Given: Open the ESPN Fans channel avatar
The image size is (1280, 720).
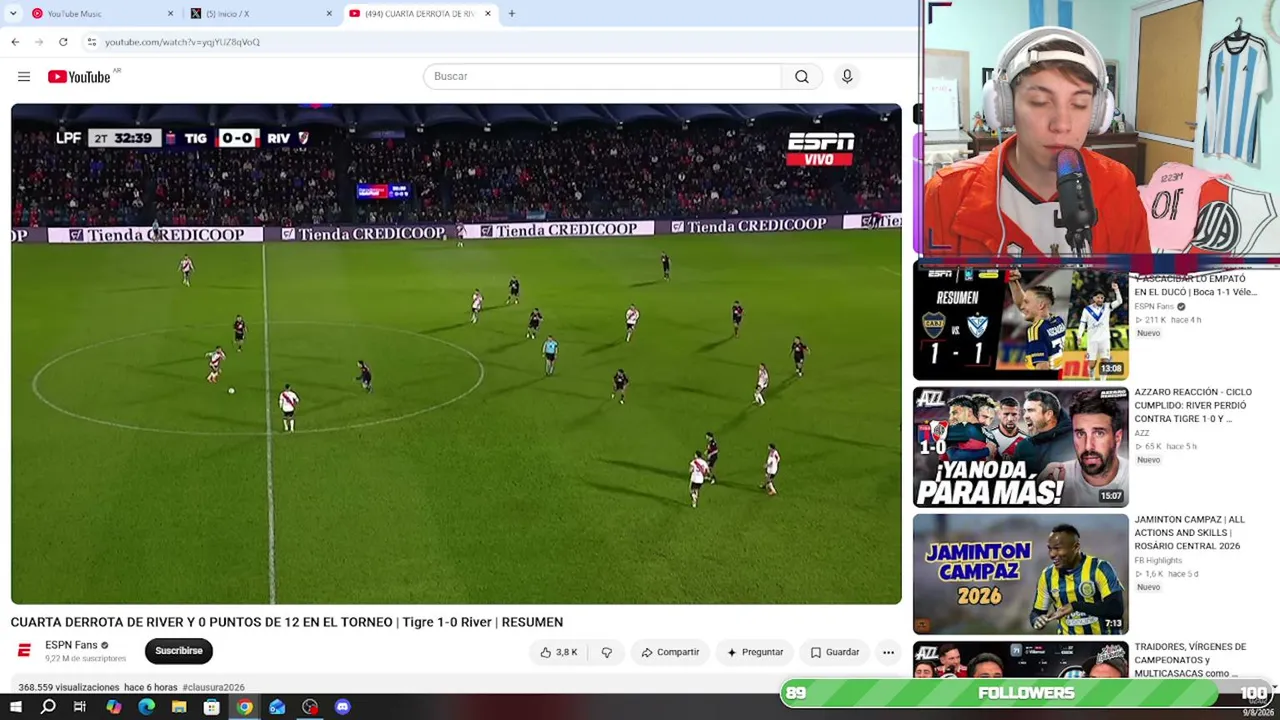Looking at the screenshot, I should tap(24, 651).
